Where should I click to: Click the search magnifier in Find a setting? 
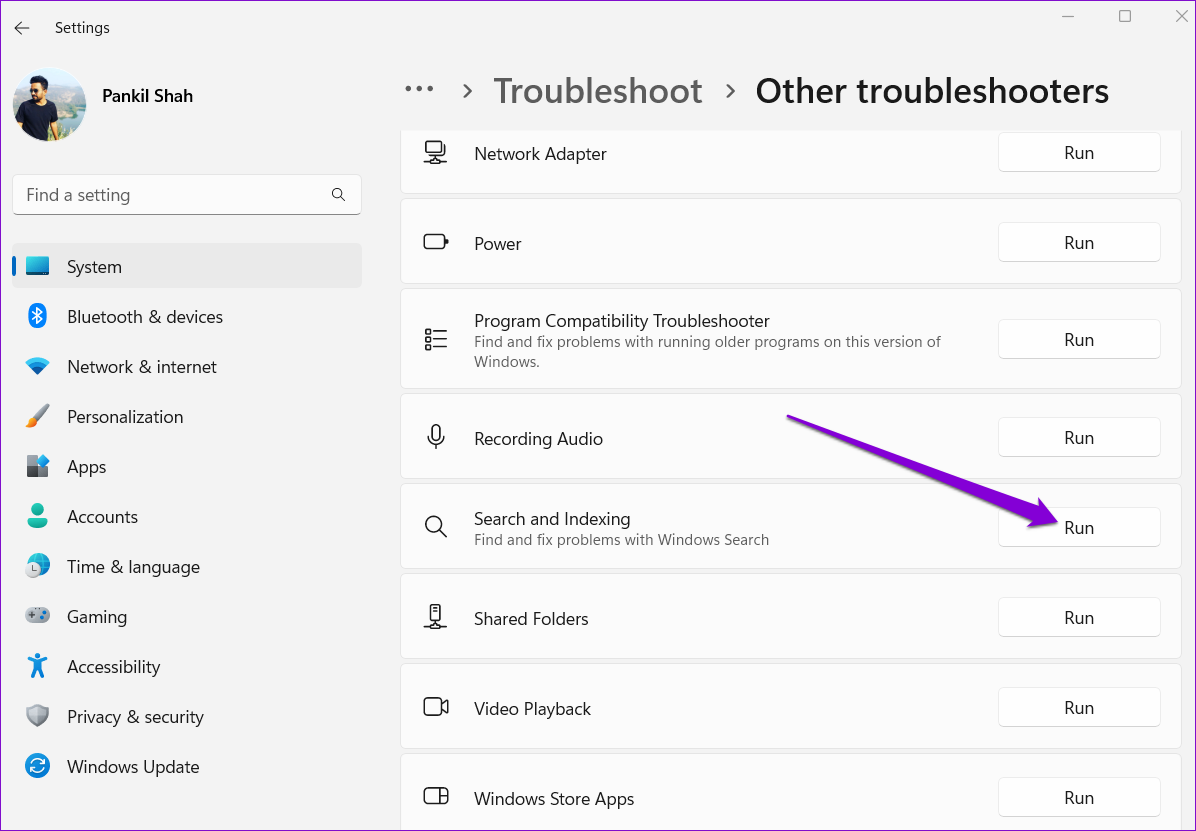point(338,195)
